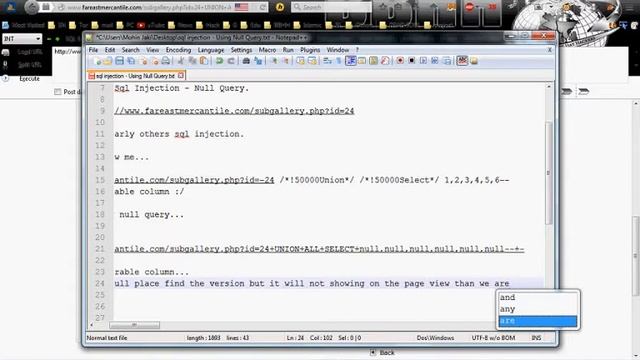640x360 pixels.
Task: Click Load URL in Firefox HackBar
Action: tap(29, 52)
